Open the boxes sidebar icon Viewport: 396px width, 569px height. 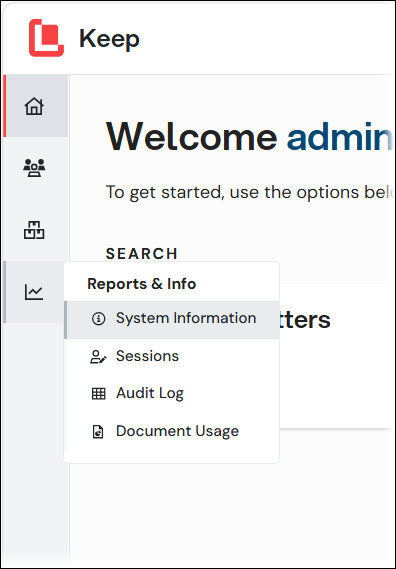tap(34, 230)
